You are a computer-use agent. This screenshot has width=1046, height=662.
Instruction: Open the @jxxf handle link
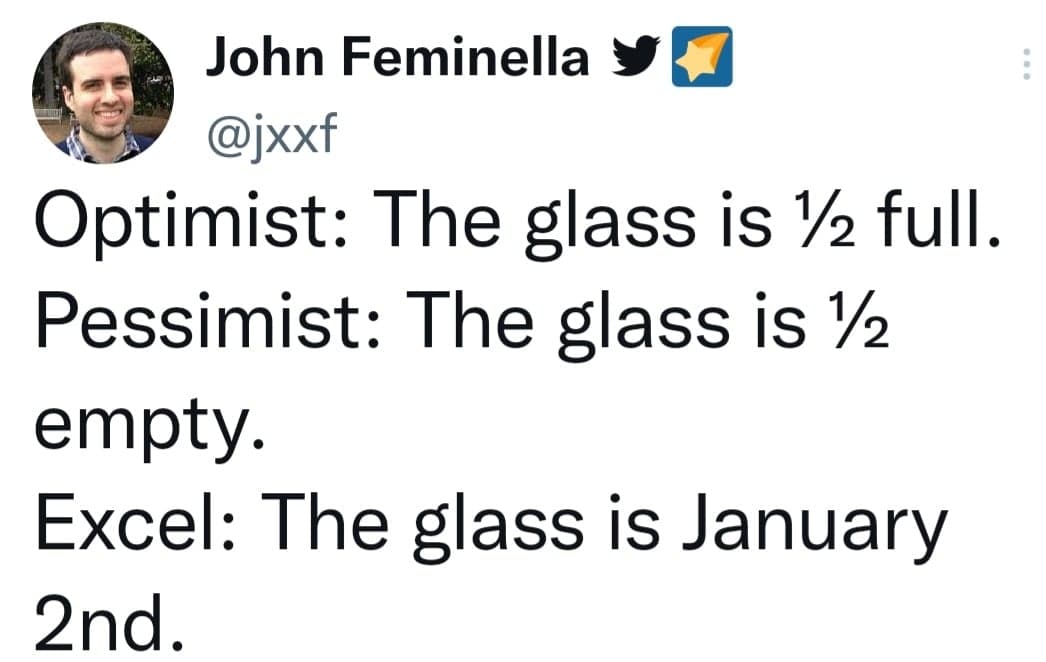[268, 130]
